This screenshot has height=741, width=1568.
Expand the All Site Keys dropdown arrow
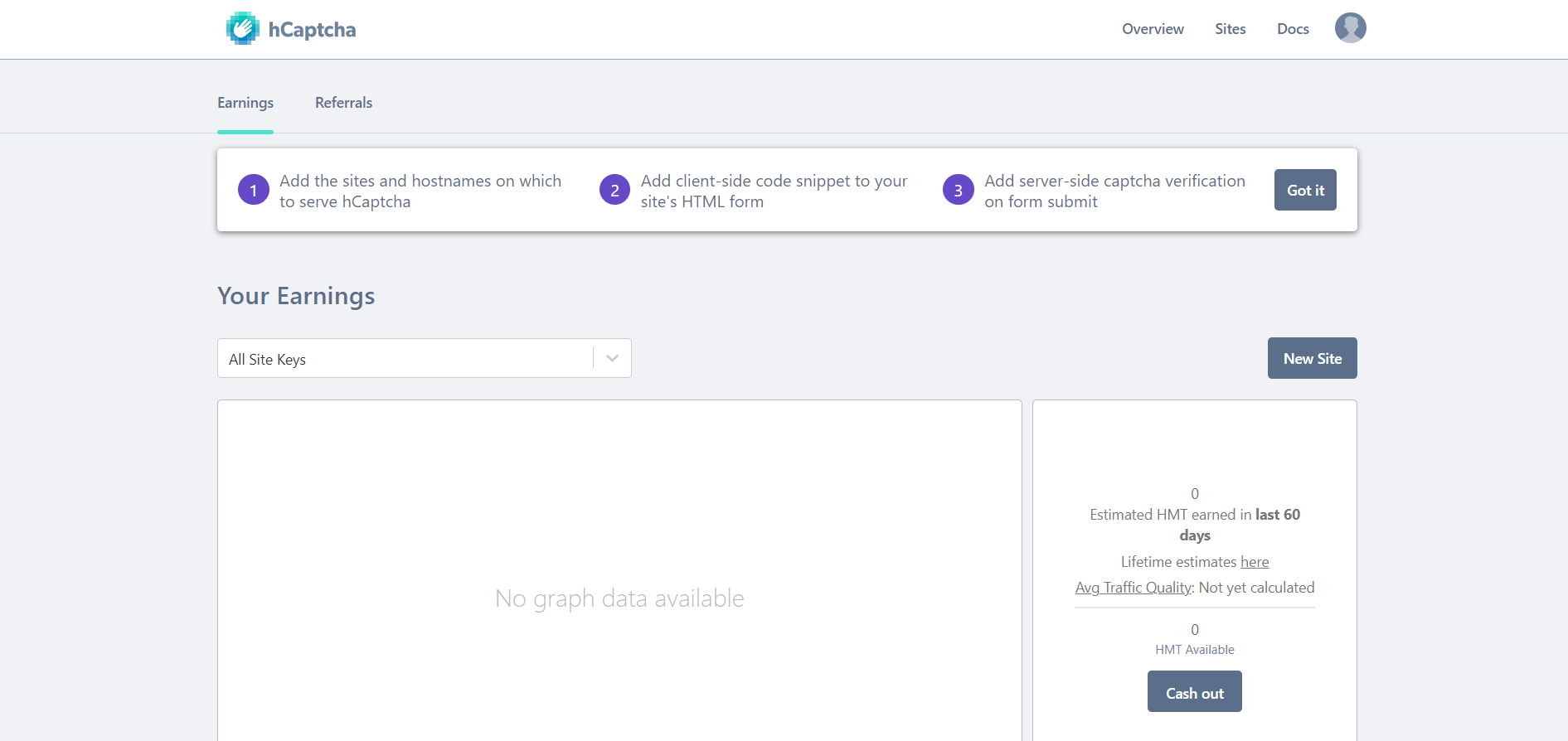pos(612,359)
